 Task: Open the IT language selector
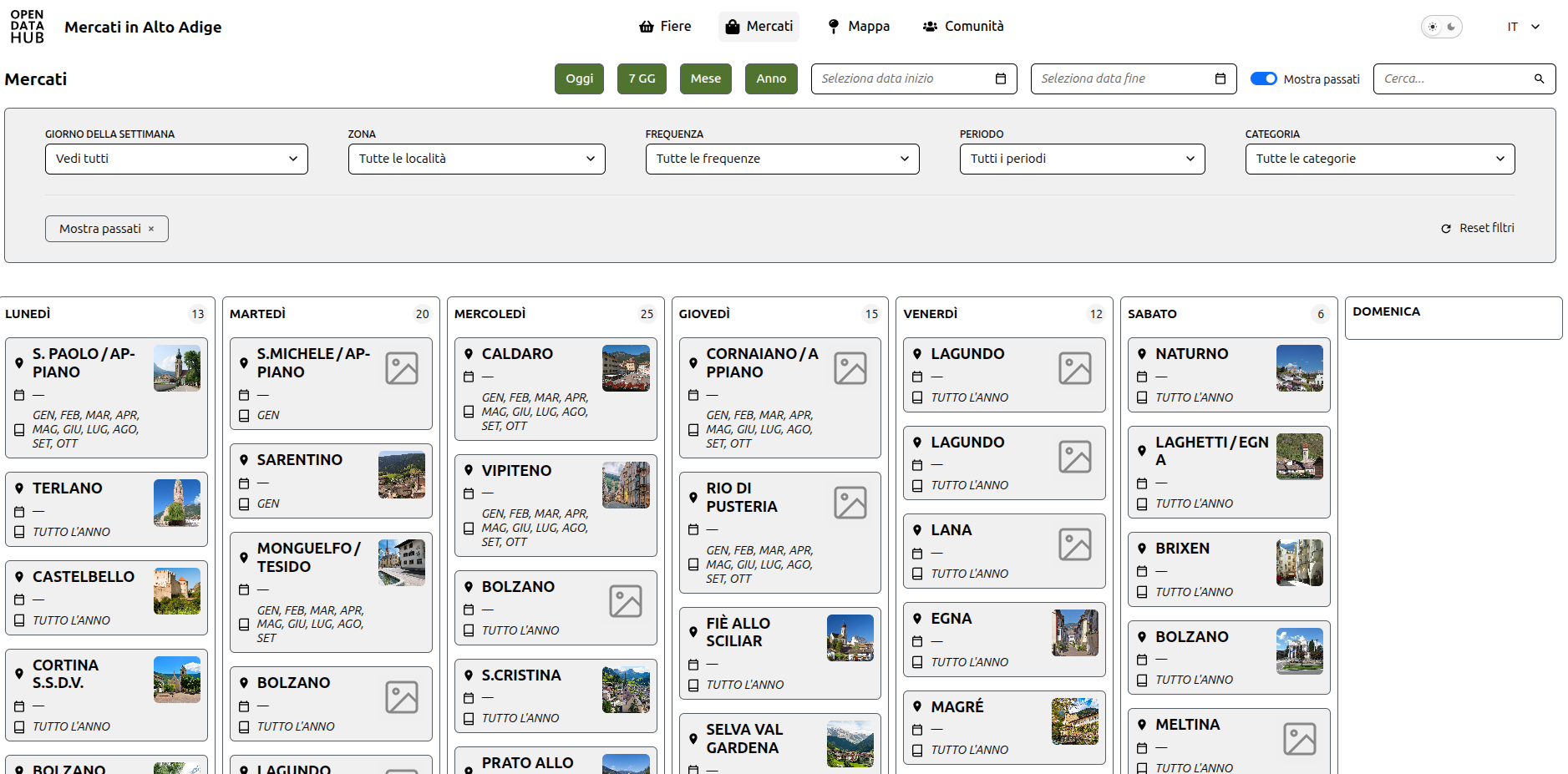point(1524,27)
